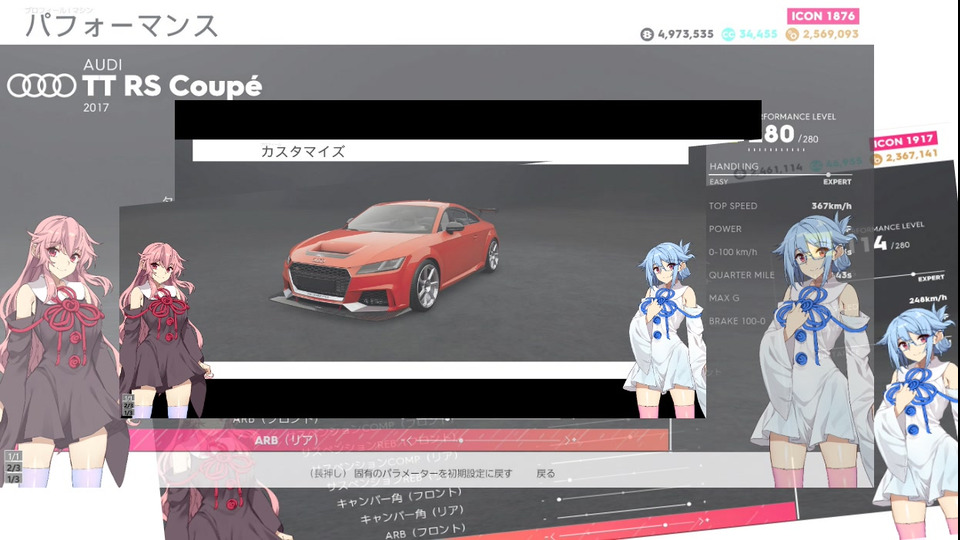Click the followers icon beside 2,367,141

(x=877, y=159)
